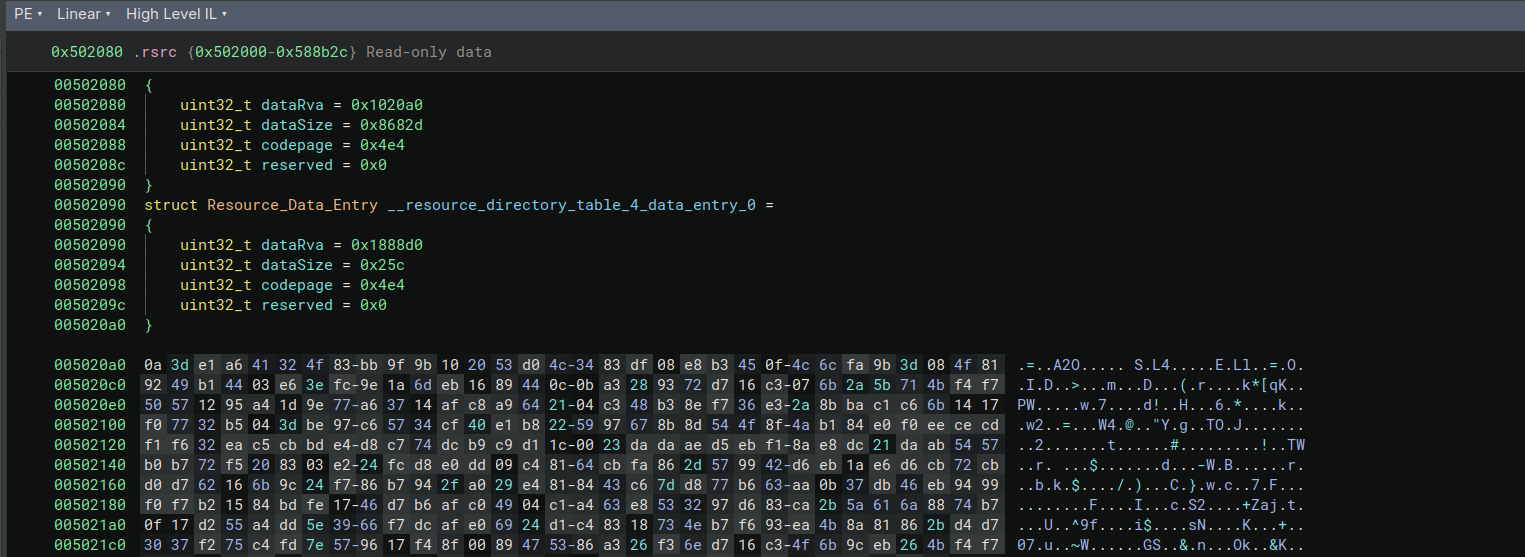Select the 0x502000-0x588b2c section range
Image resolution: width=1525 pixels, height=557 pixels.
pos(275,51)
